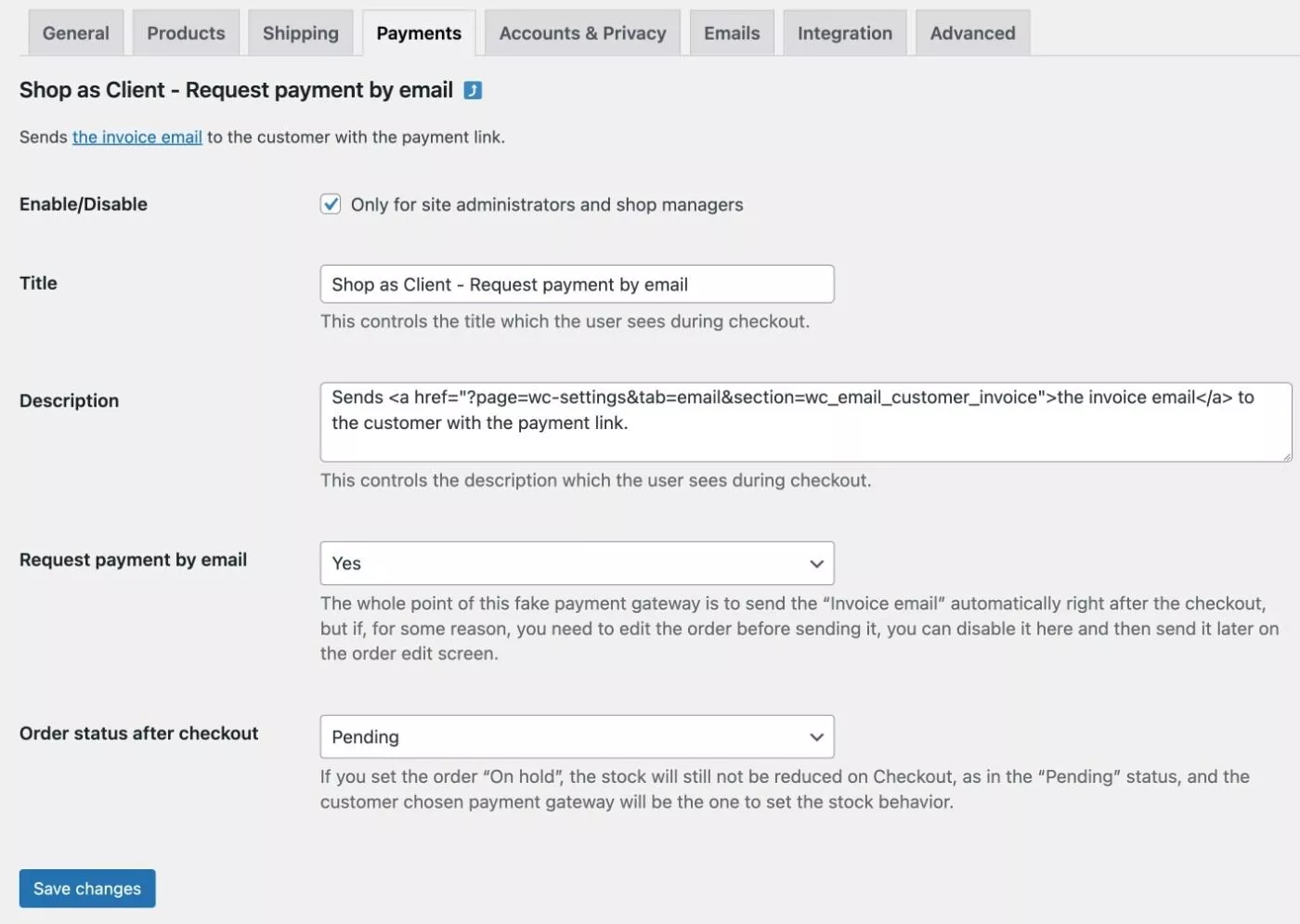Click into the Title text field
This screenshot has height=924, width=1300.
pyautogui.click(x=577, y=284)
